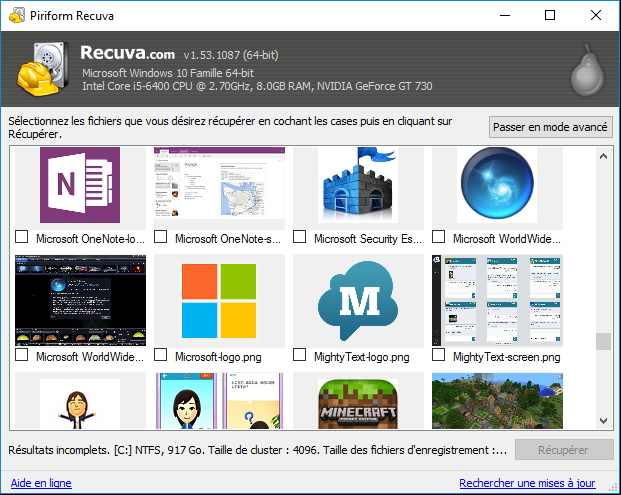
Task: Select the Minecraft Pocket Edition icon thumbnail
Action: coord(358,404)
